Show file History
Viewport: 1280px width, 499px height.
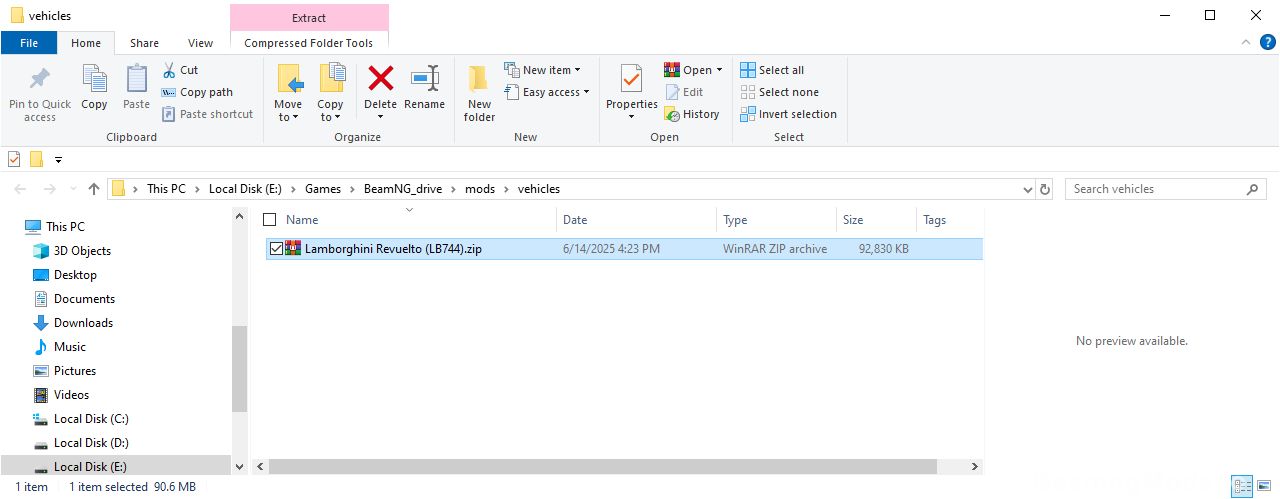[692, 114]
